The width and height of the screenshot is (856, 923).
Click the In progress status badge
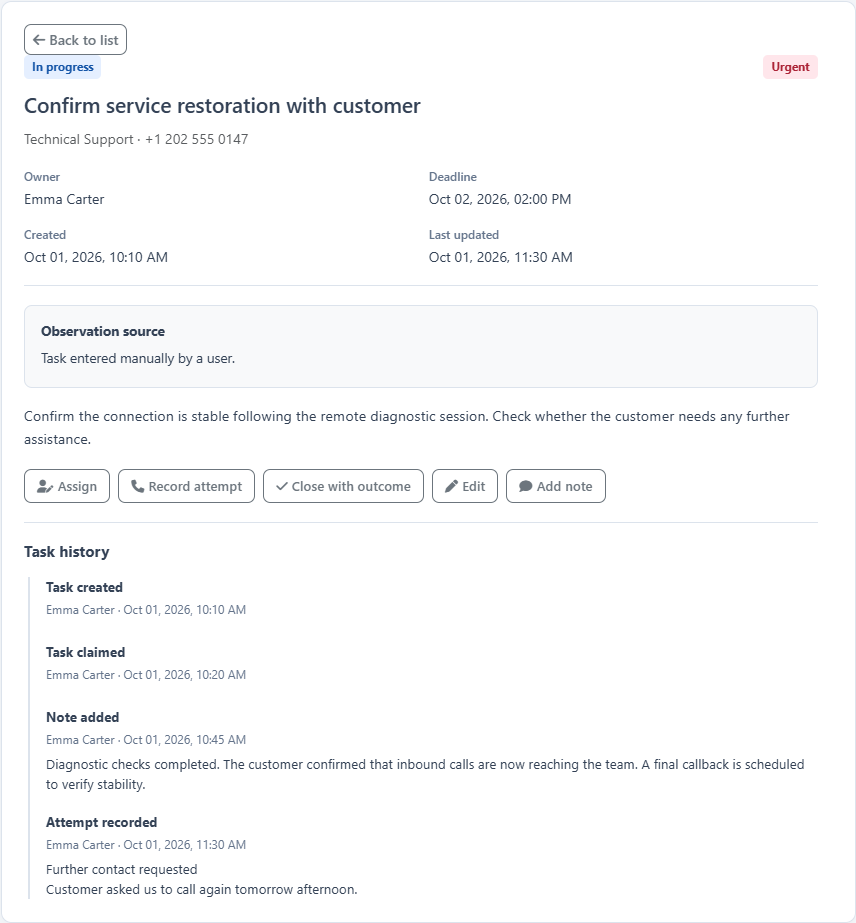coord(62,67)
